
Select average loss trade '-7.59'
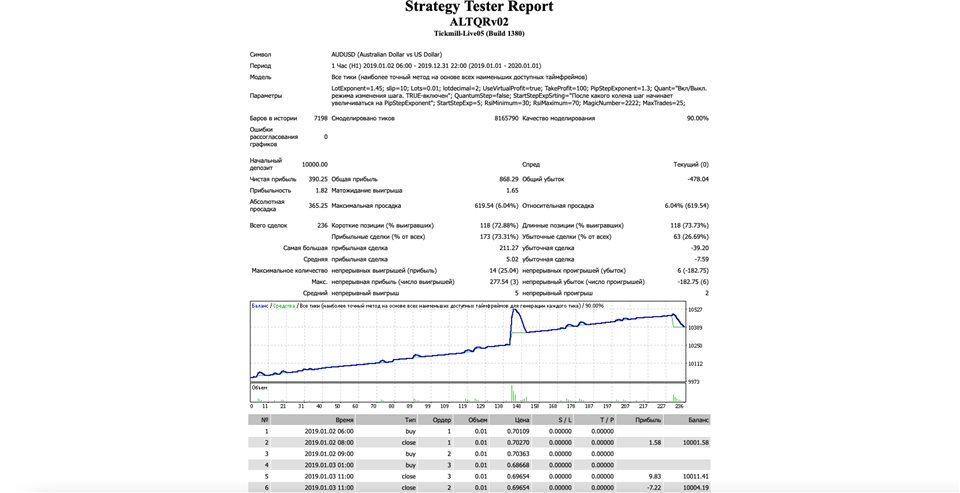(x=702, y=260)
